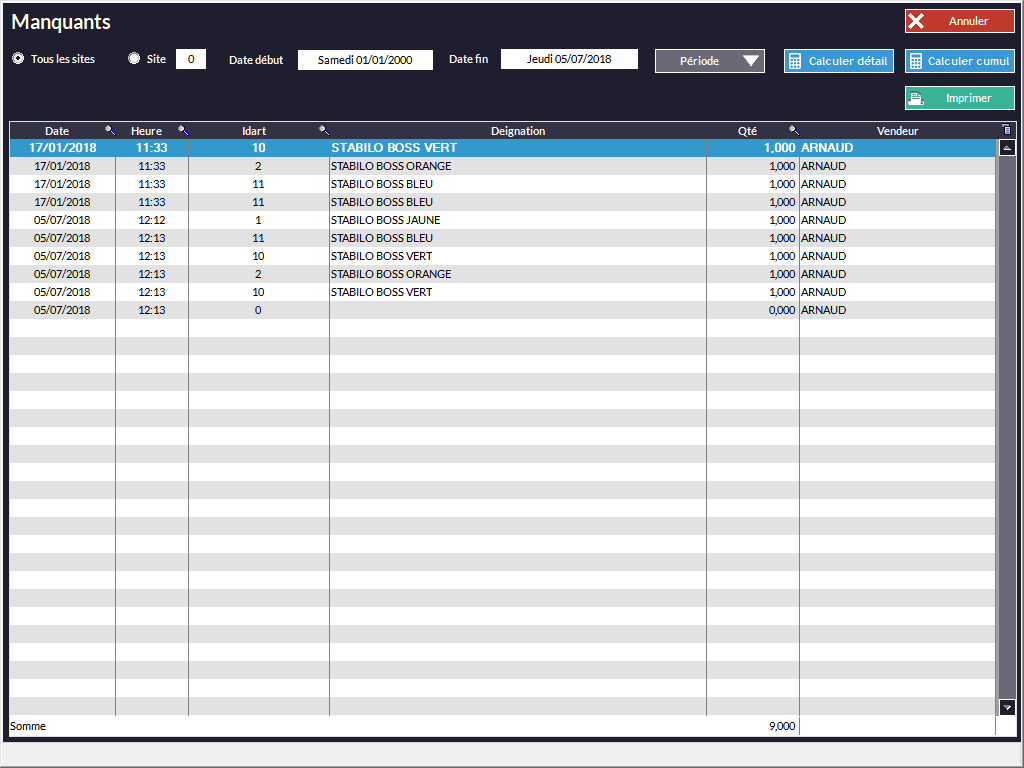The height and width of the screenshot is (768, 1024).
Task: Open the table options icon beside Vendeur header
Action: coord(1006,130)
